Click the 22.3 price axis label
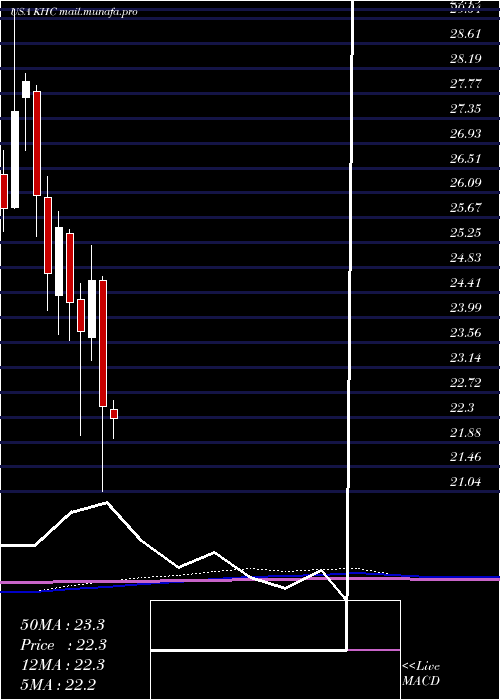Viewport: 500px width, 700px height. [462, 408]
